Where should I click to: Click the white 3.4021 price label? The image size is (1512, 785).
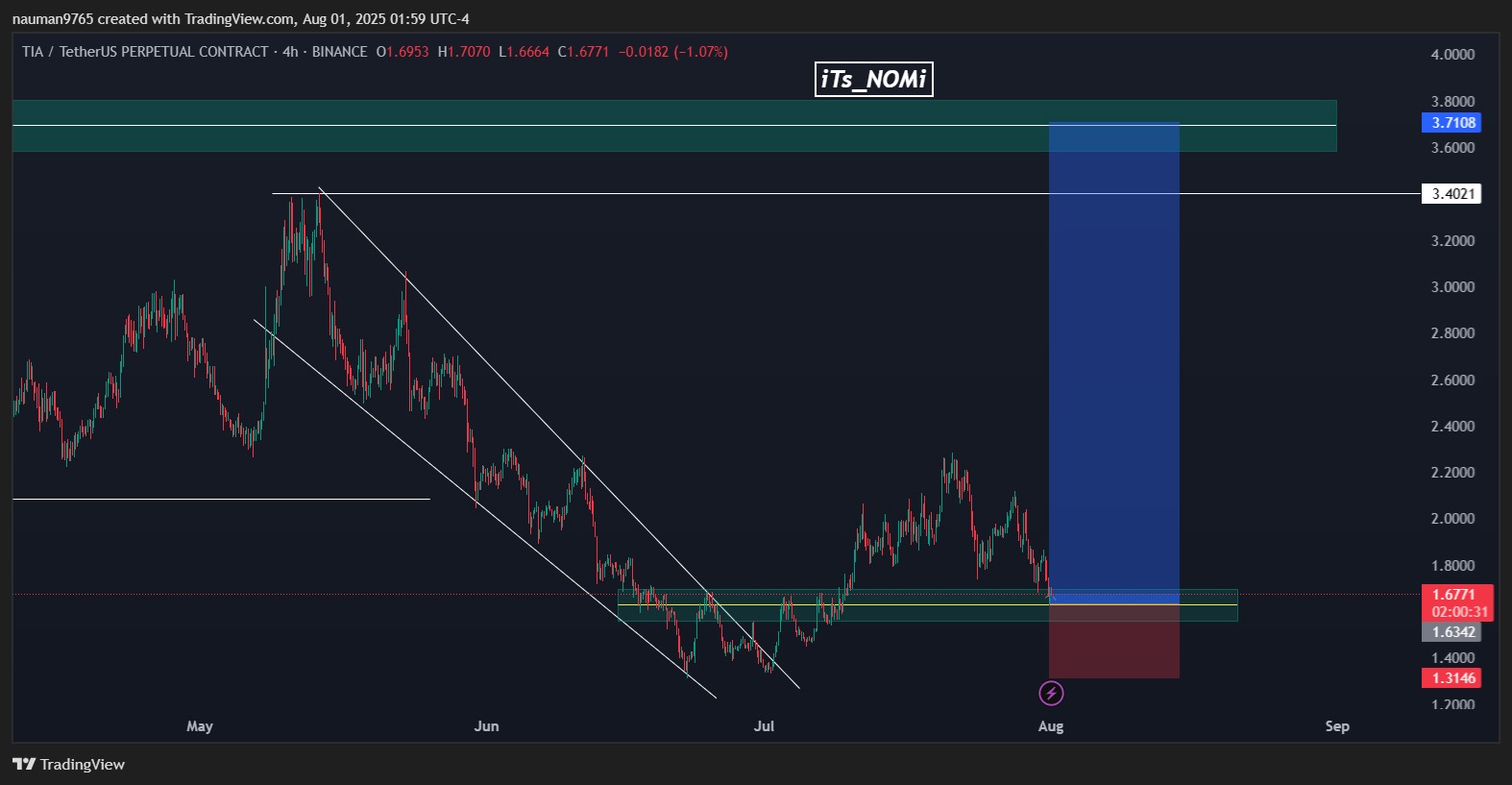point(1451,194)
